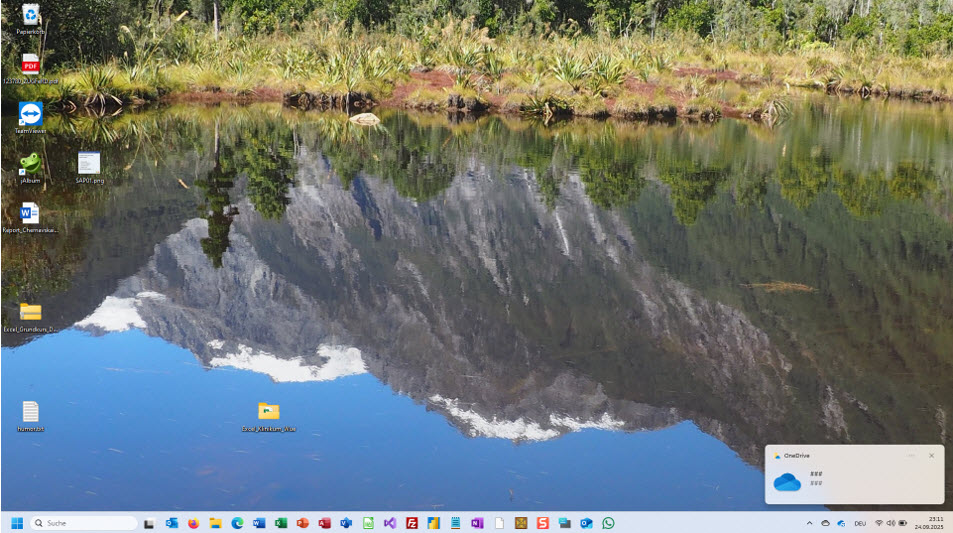Select the Excel_Klinikum folder on desktop
Viewport: 953px width, 533px height.
point(268,412)
